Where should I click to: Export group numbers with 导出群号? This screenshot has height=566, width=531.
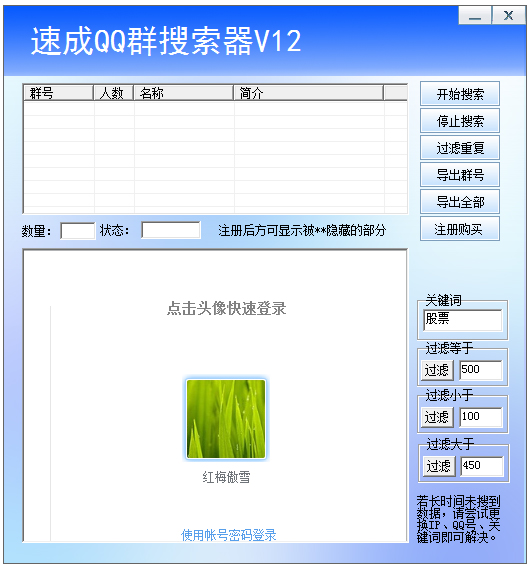coord(460,175)
